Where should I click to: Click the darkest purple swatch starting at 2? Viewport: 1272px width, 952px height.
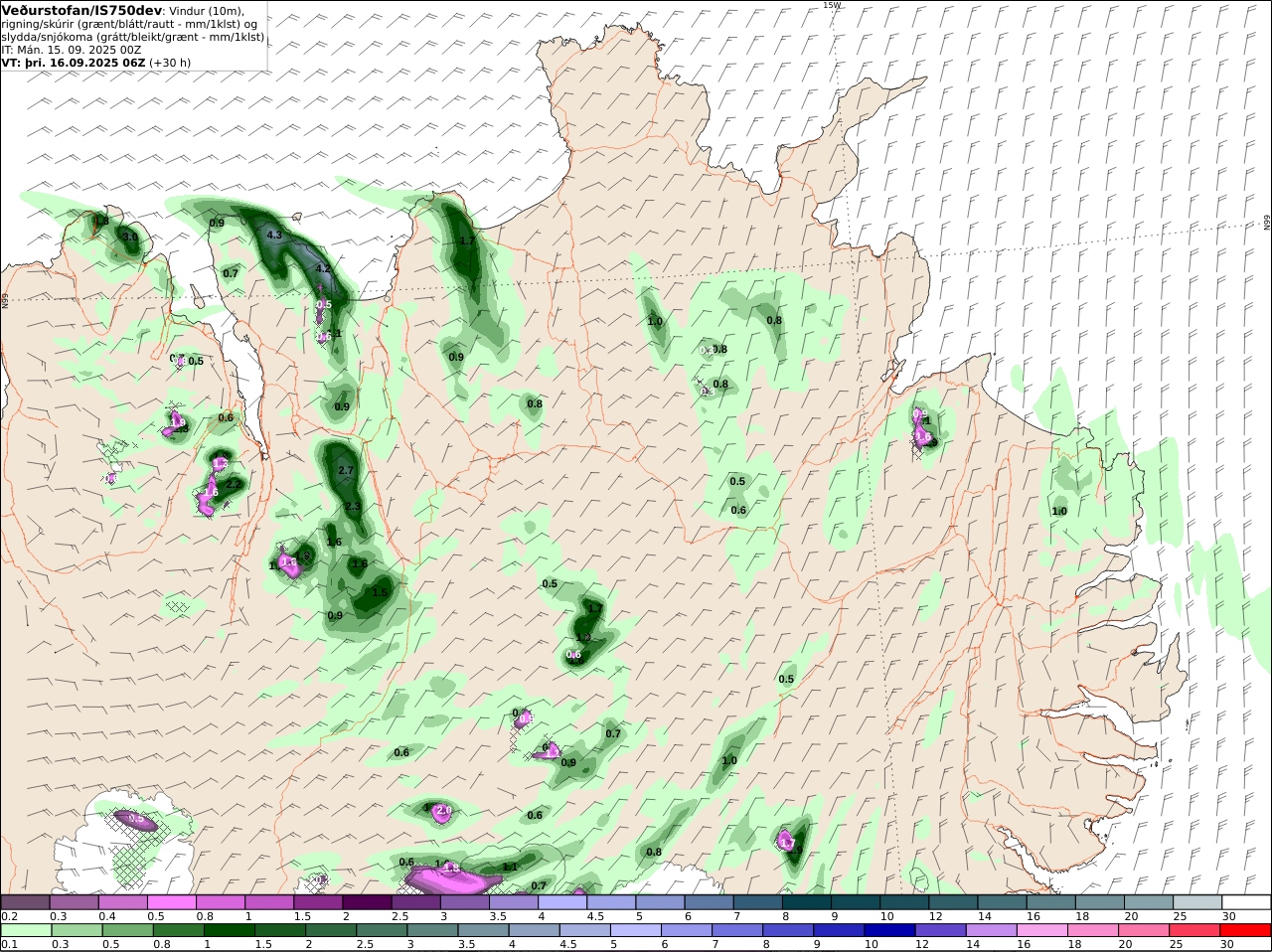tap(367, 902)
